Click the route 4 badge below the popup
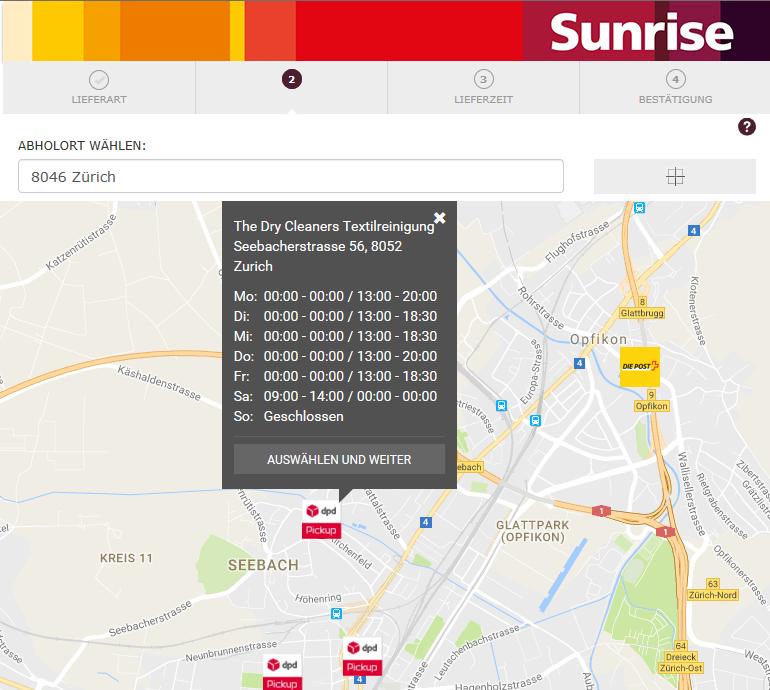 coord(426,523)
